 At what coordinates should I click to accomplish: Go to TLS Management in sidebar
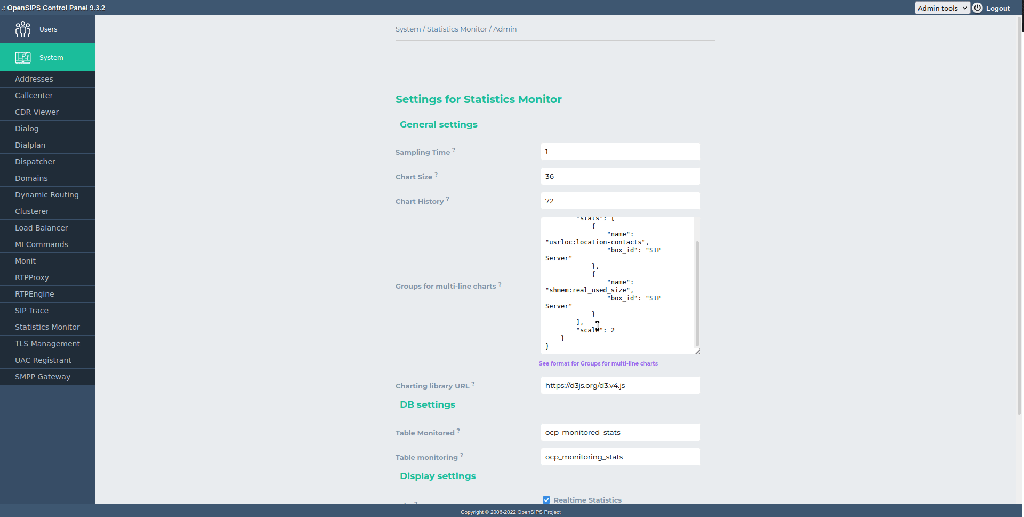[47, 343]
